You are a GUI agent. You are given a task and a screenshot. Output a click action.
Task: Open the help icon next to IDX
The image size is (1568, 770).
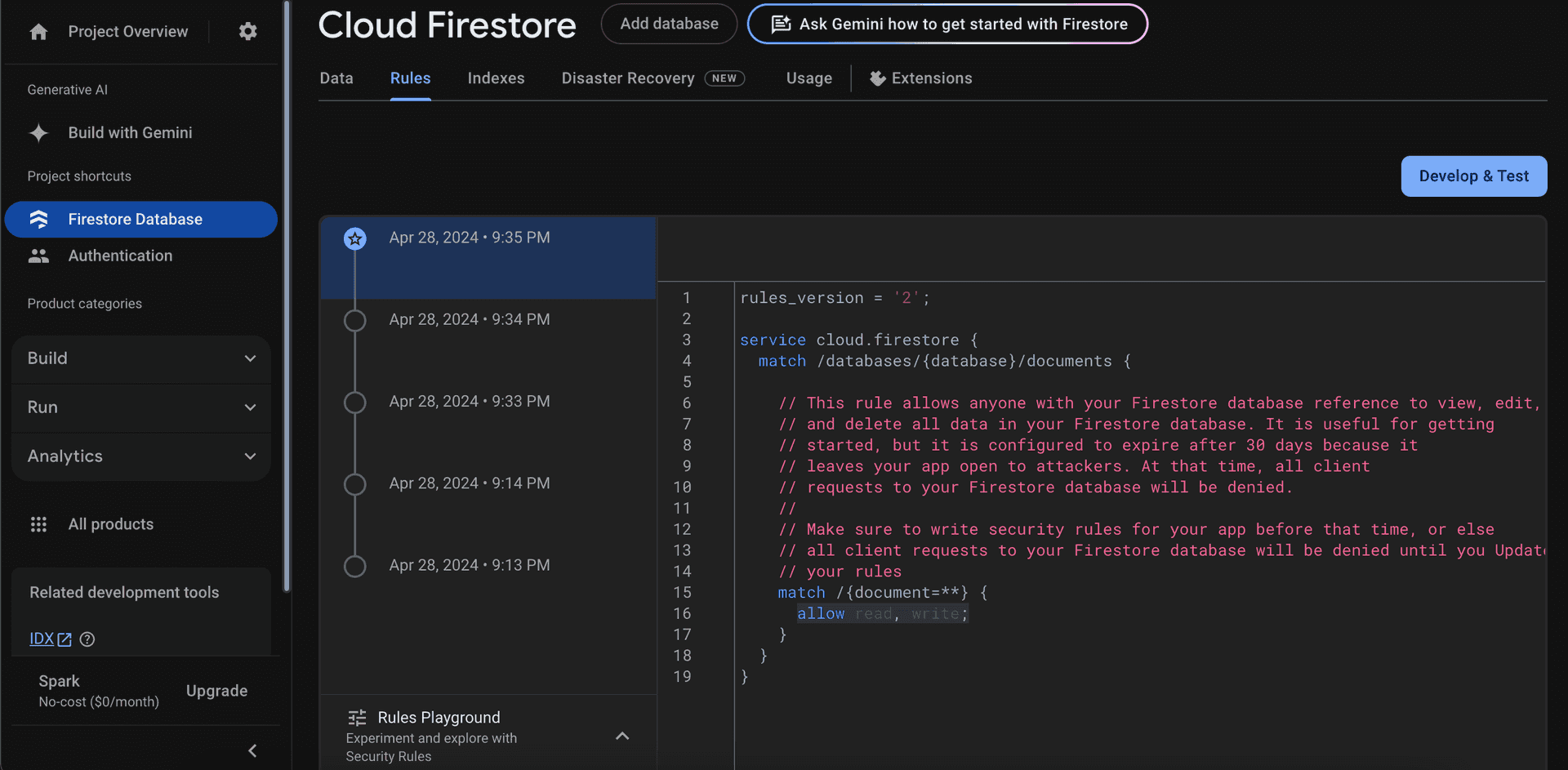coord(87,639)
